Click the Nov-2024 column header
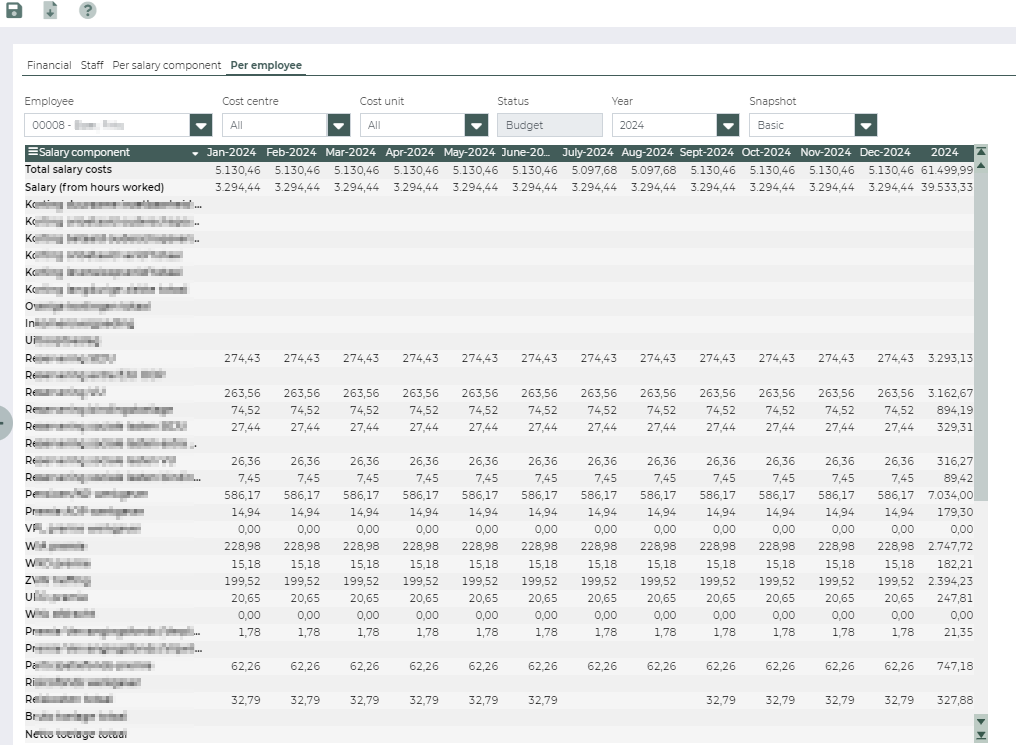 (826, 152)
